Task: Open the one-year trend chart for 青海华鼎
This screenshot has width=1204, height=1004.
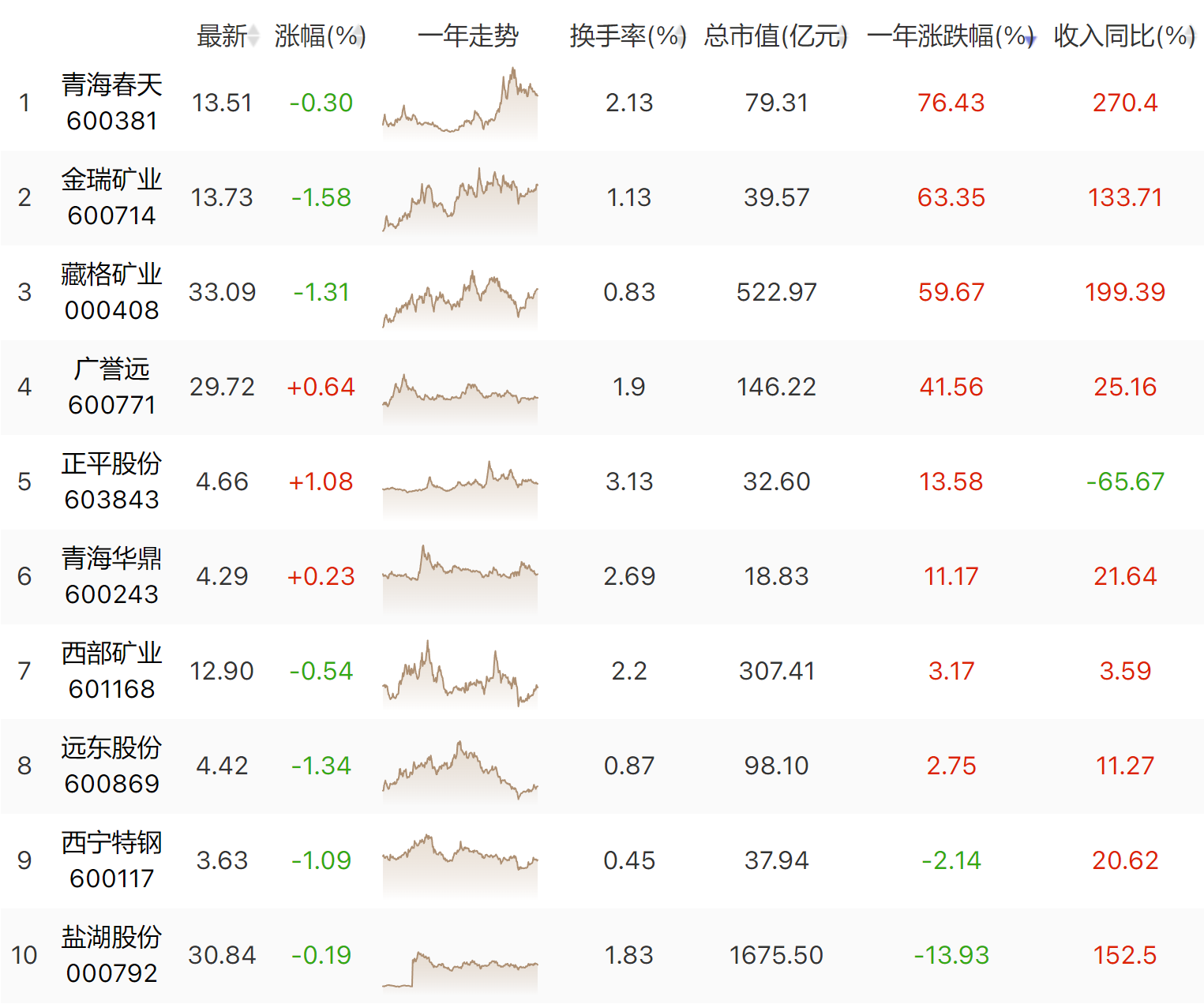Action: [460, 579]
